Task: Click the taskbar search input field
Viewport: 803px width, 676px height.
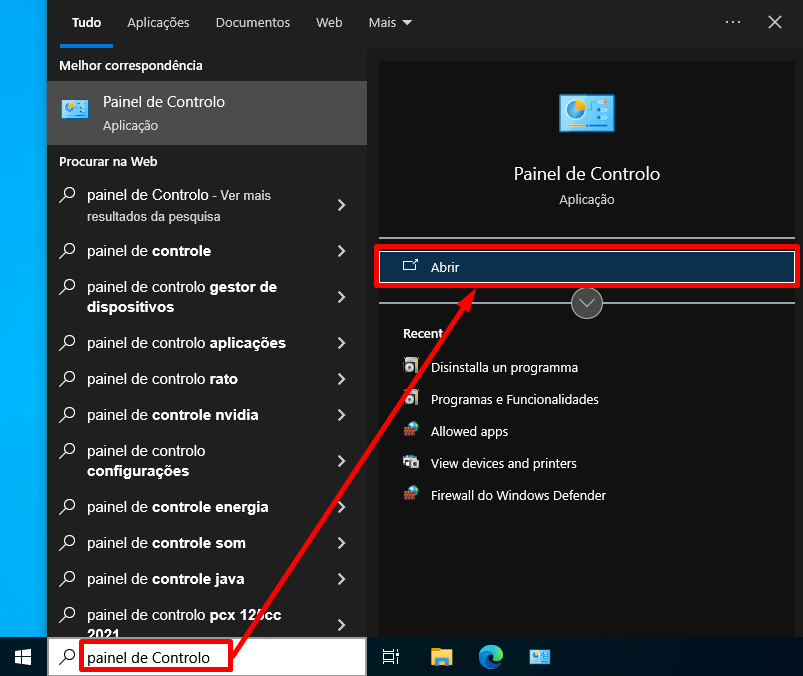Action: pyautogui.click(x=207, y=657)
